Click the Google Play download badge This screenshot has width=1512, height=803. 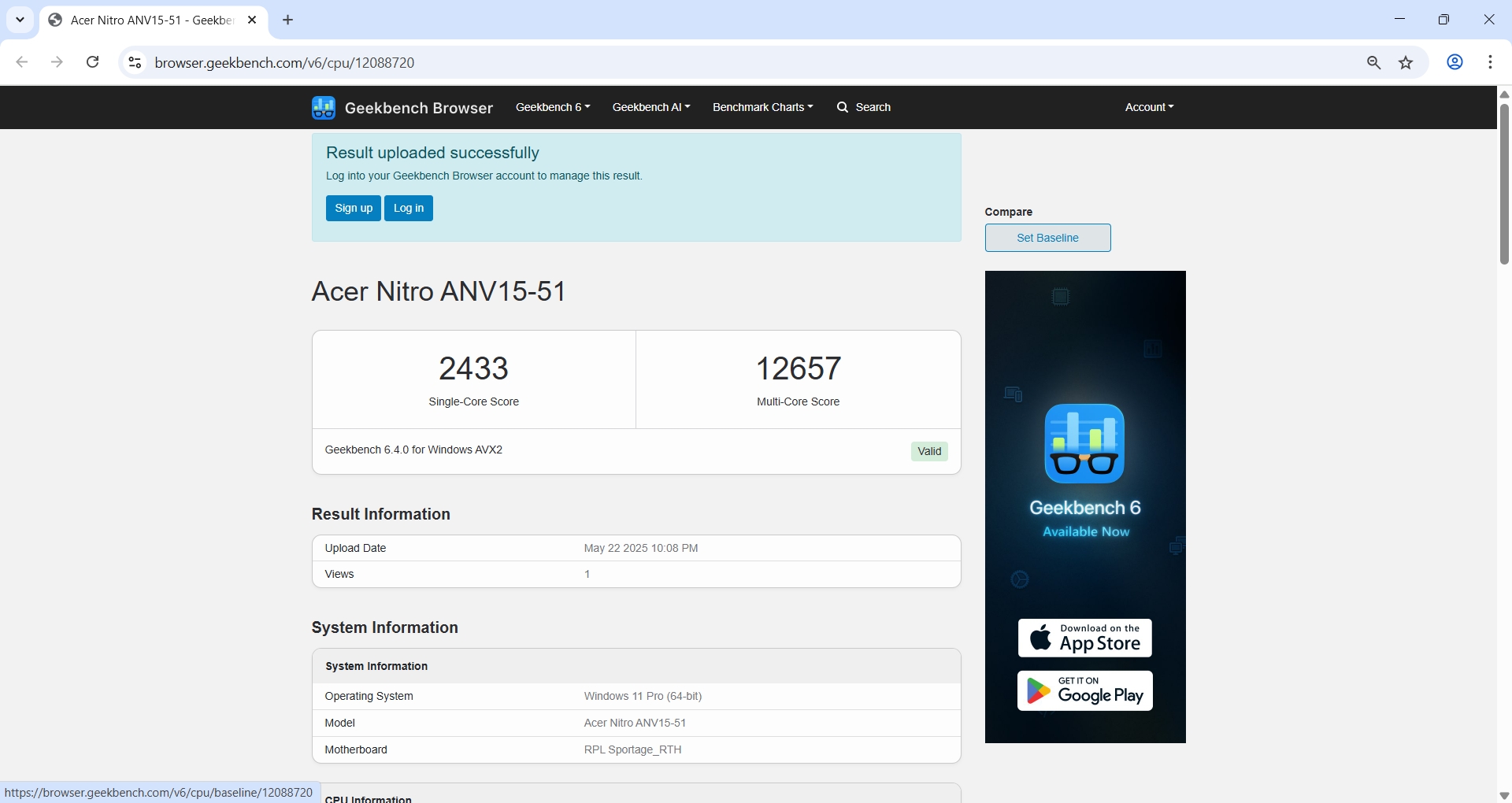pyautogui.click(x=1084, y=691)
